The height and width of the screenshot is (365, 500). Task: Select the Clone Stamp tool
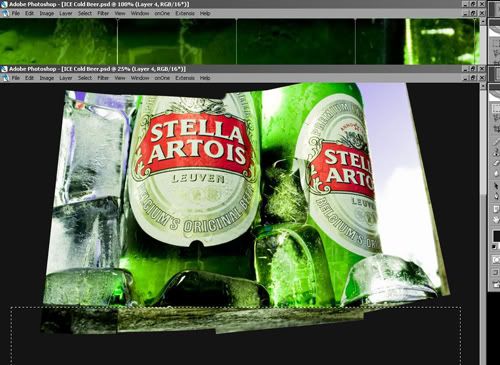pyautogui.click(x=496, y=153)
